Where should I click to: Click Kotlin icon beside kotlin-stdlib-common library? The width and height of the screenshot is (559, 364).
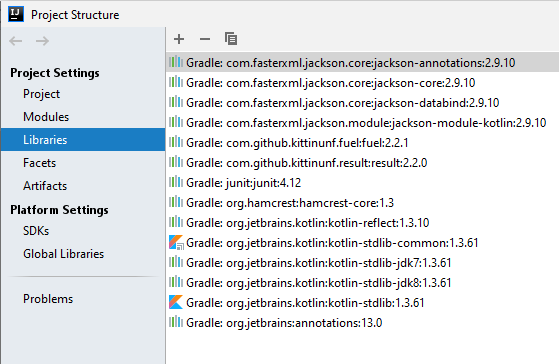click(x=176, y=242)
